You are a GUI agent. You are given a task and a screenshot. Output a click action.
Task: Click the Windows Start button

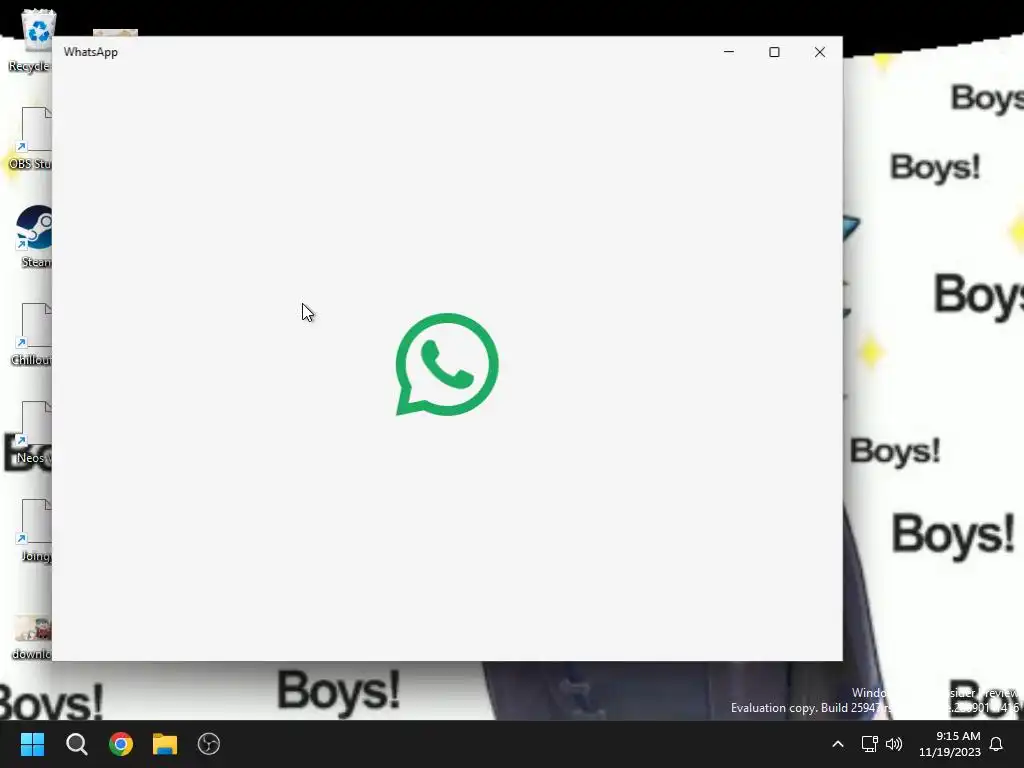[x=33, y=744]
